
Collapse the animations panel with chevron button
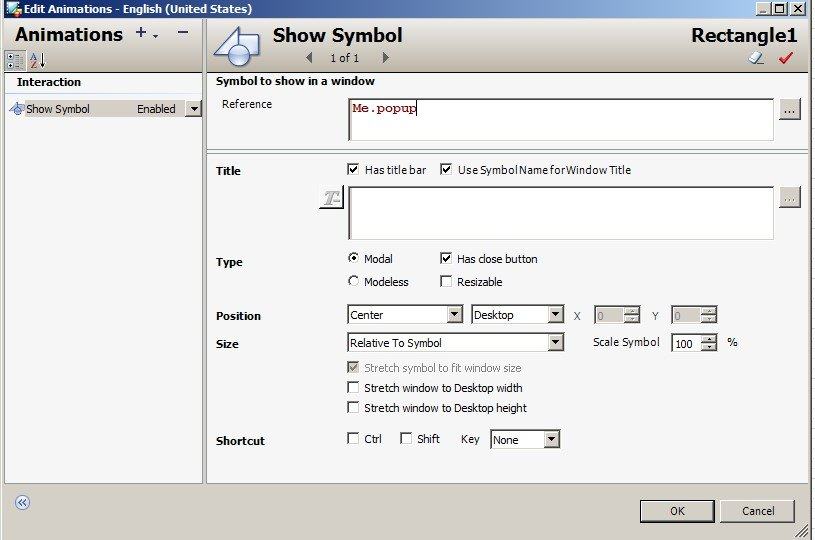coord(22,502)
